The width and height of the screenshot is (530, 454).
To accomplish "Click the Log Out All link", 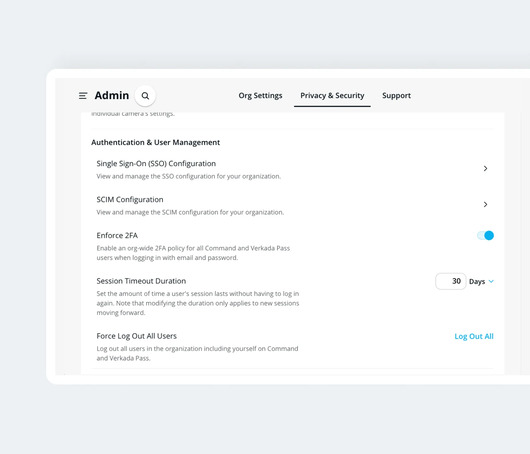I will (x=474, y=336).
